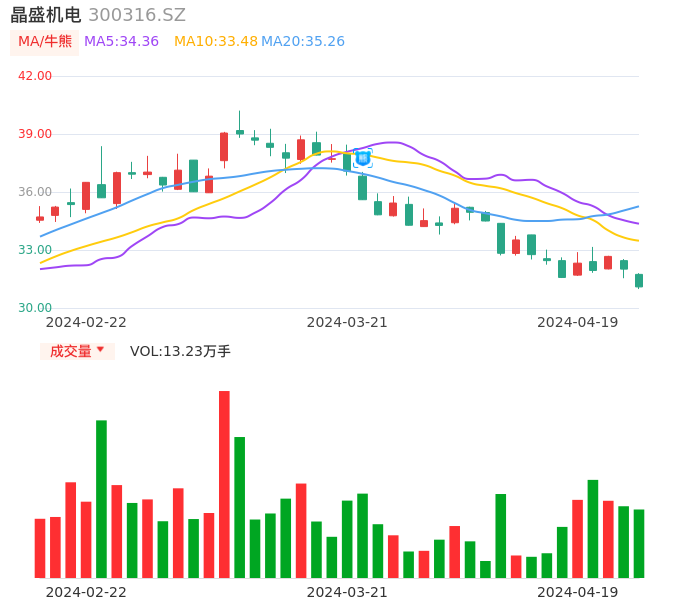Select the rightmost volume bar

[639, 543]
